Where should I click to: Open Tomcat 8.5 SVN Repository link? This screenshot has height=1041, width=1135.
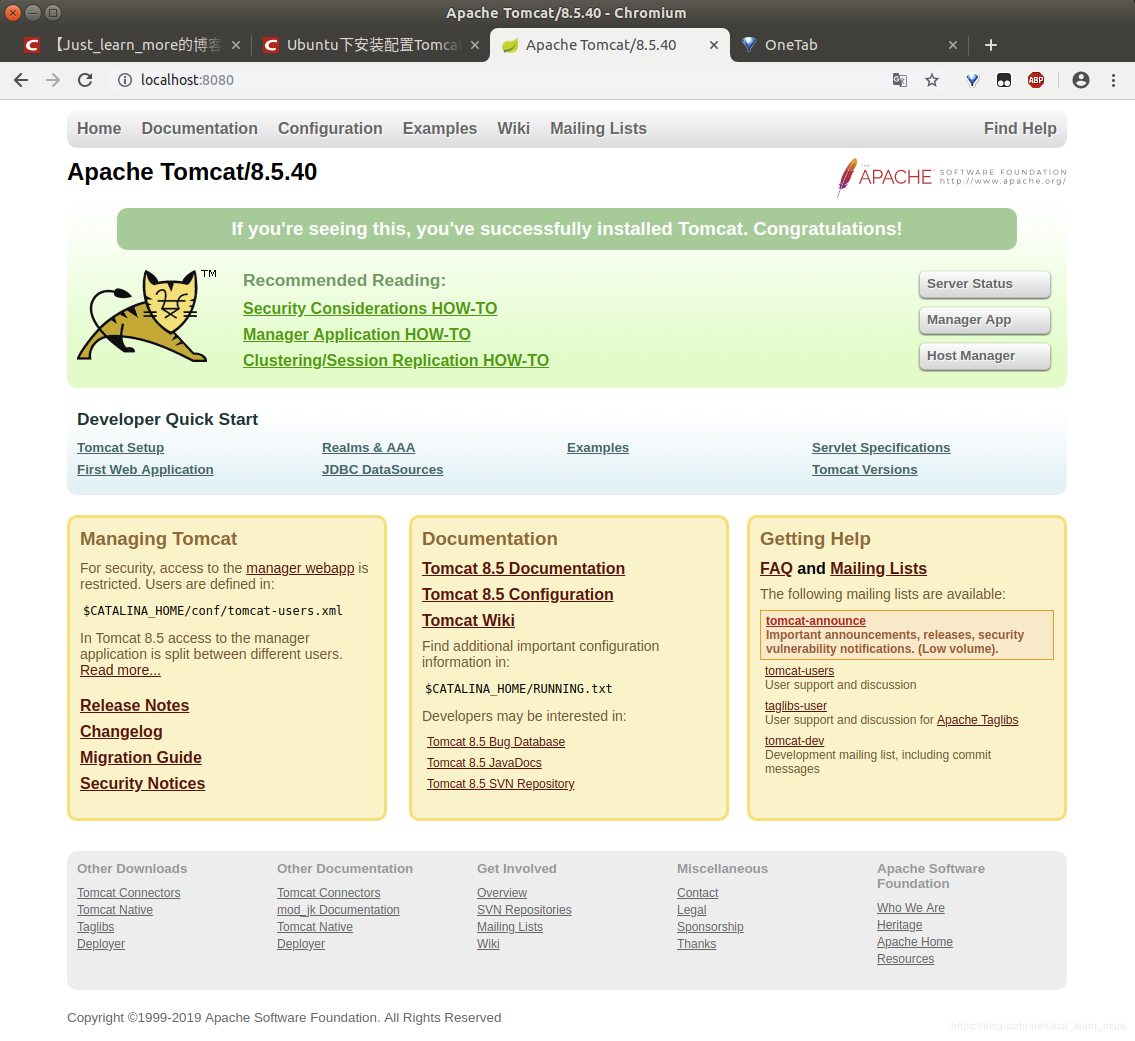500,784
